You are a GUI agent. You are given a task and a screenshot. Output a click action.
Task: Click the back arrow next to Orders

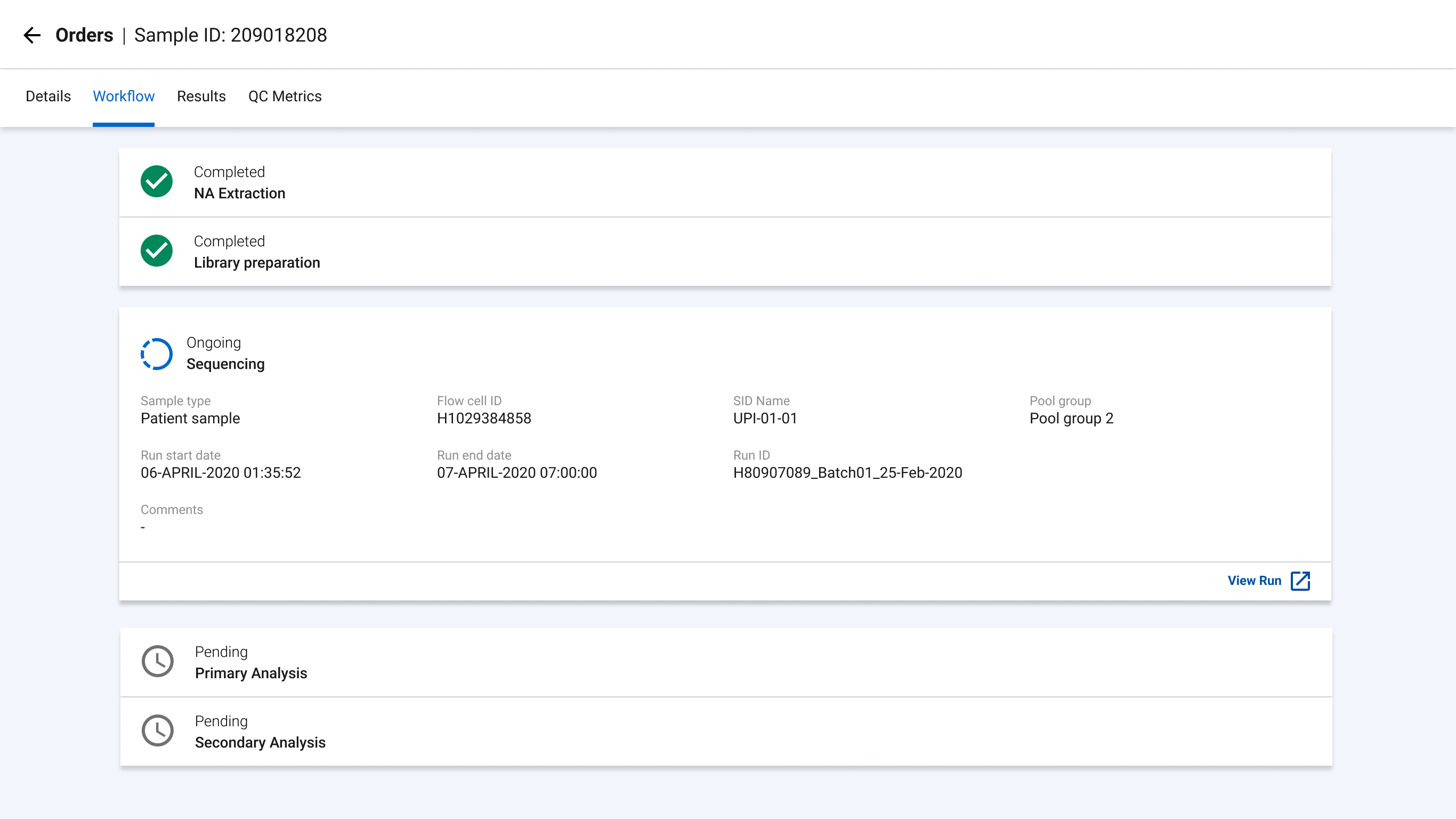point(32,35)
